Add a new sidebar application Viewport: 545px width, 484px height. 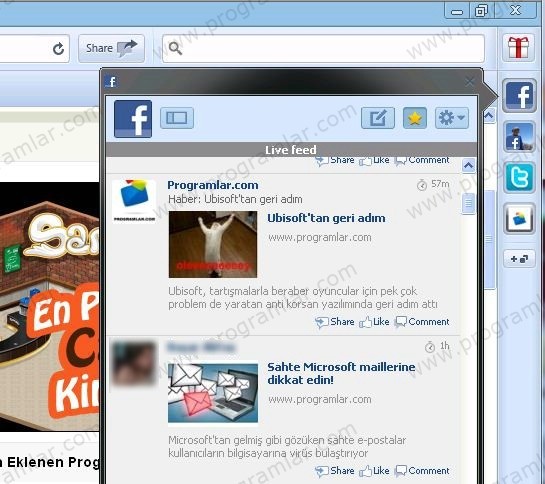[x=519, y=259]
